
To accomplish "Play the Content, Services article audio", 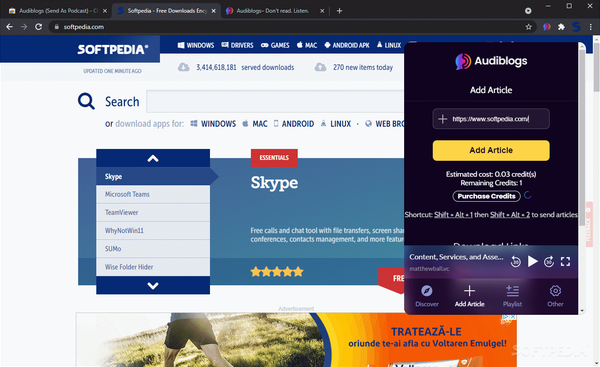I will pyautogui.click(x=532, y=261).
